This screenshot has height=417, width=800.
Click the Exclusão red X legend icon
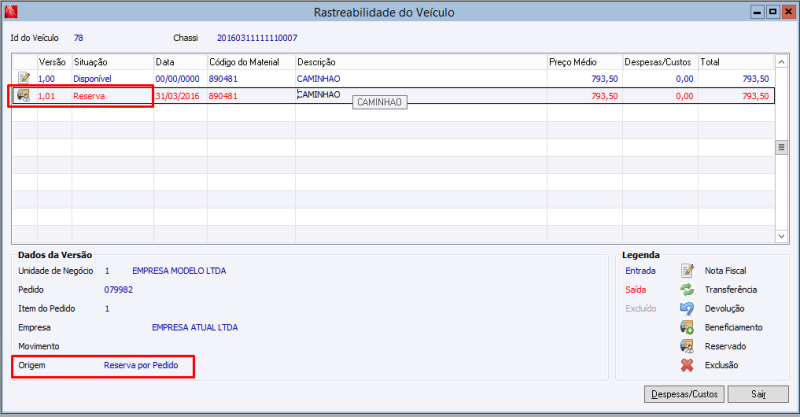687,365
